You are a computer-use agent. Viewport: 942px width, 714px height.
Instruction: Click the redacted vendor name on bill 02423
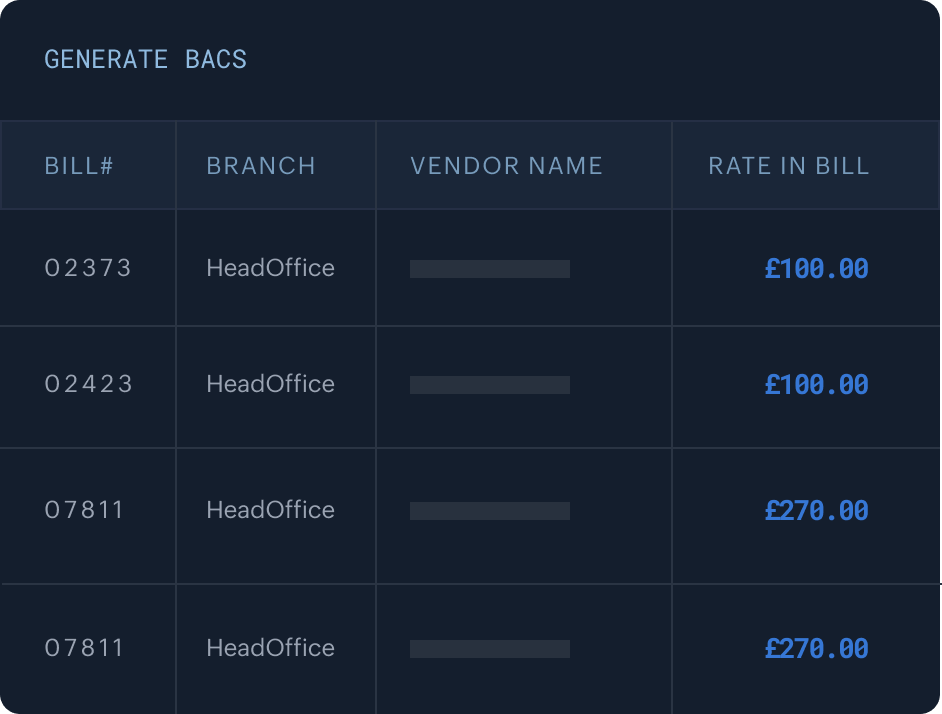point(489,386)
